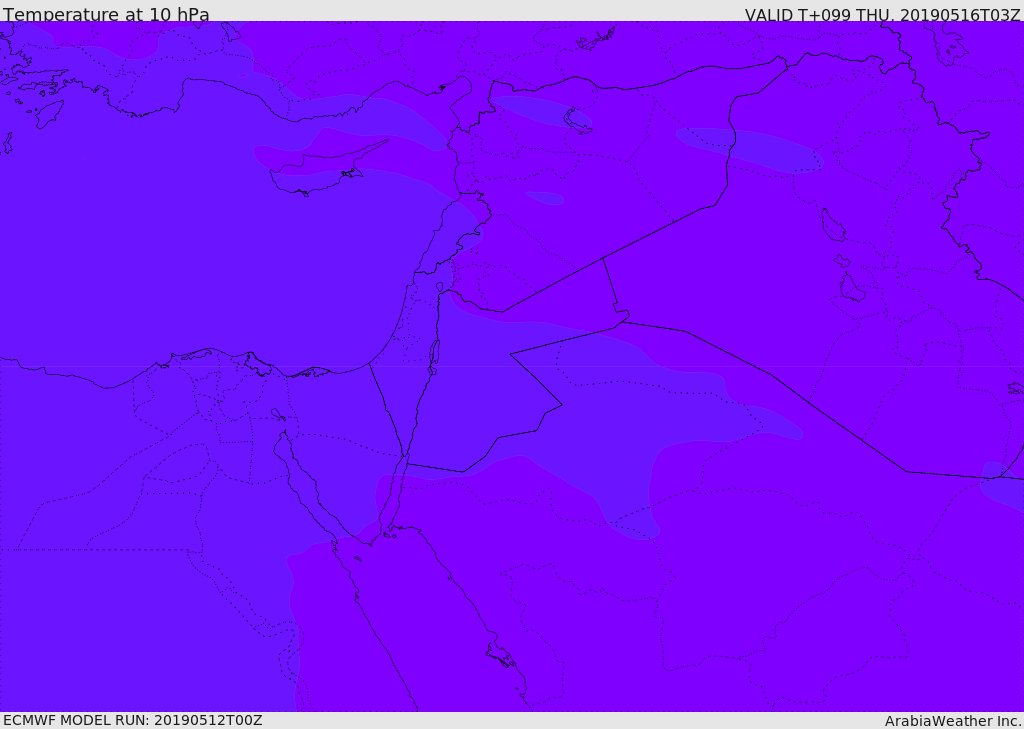
Task: Click the VALID T+099 timestamp text
Action: (x=882, y=15)
